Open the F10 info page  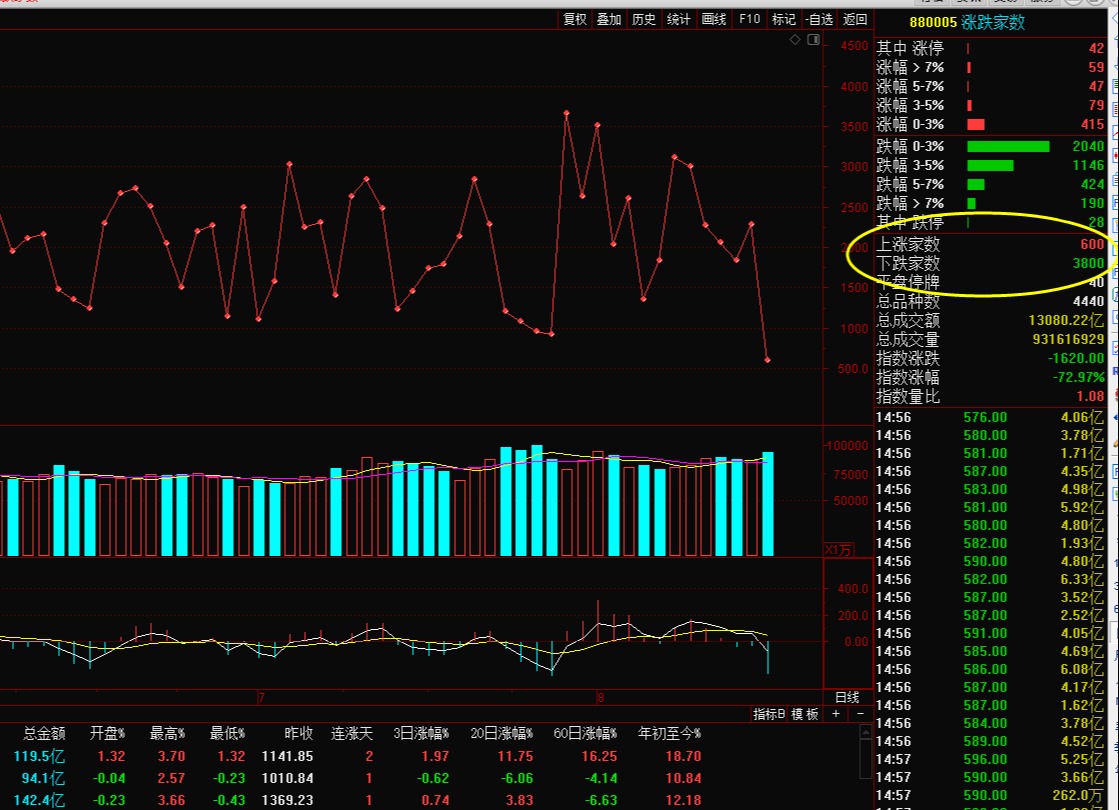click(749, 19)
